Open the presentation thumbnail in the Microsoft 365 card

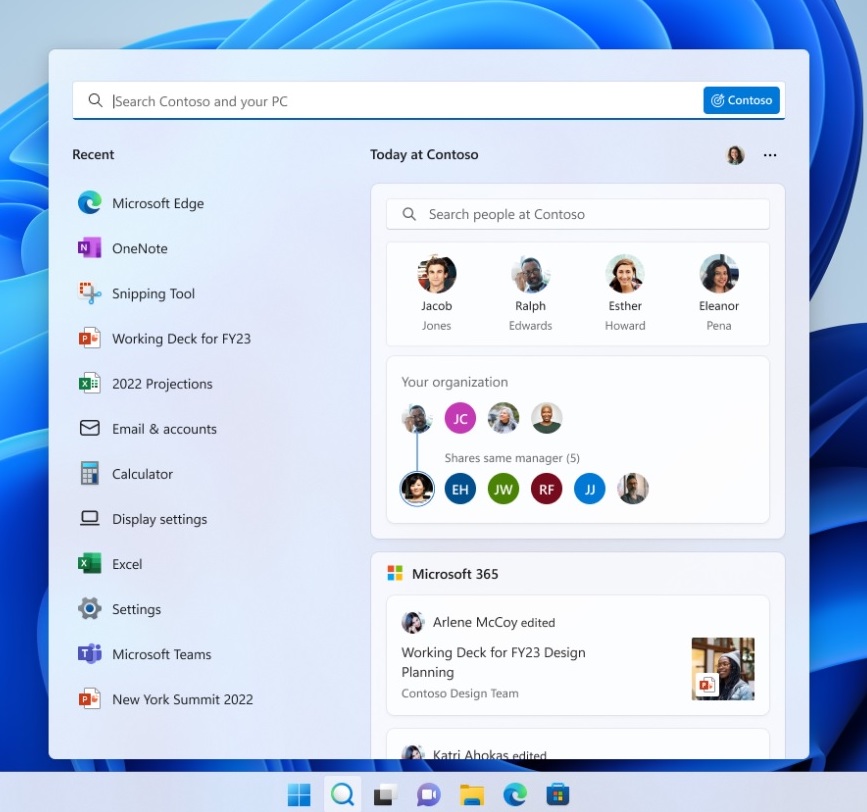pyautogui.click(x=722, y=669)
